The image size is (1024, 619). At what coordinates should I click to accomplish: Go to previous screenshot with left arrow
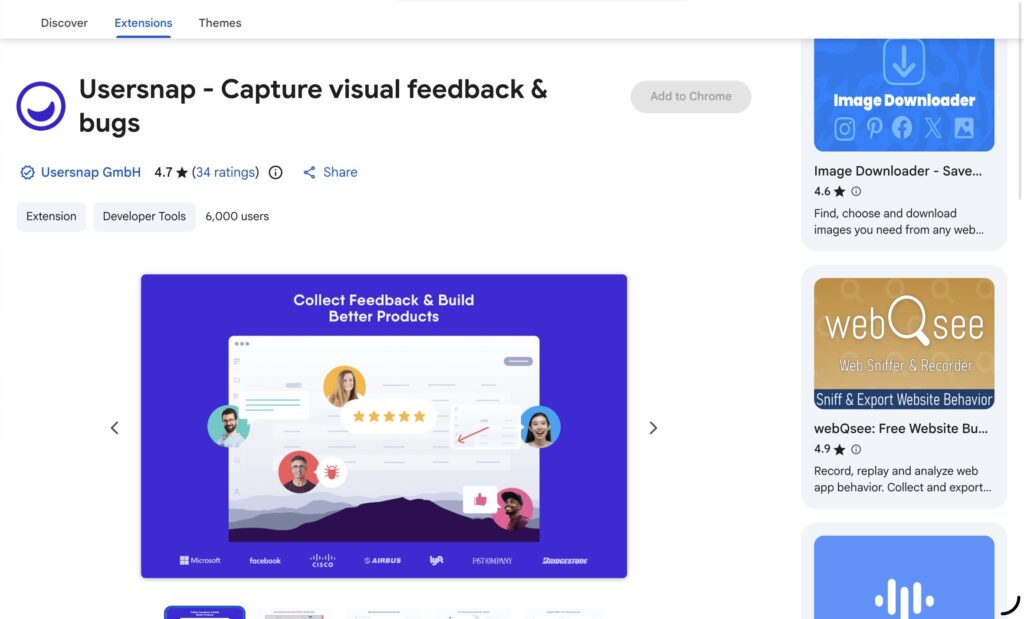pyautogui.click(x=114, y=428)
